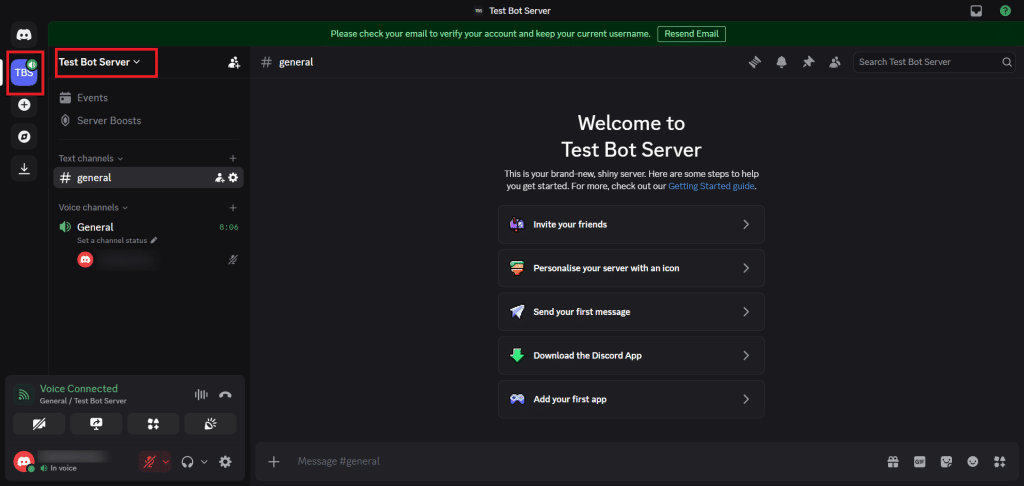
Task: Open Add your first app card
Action: point(631,399)
